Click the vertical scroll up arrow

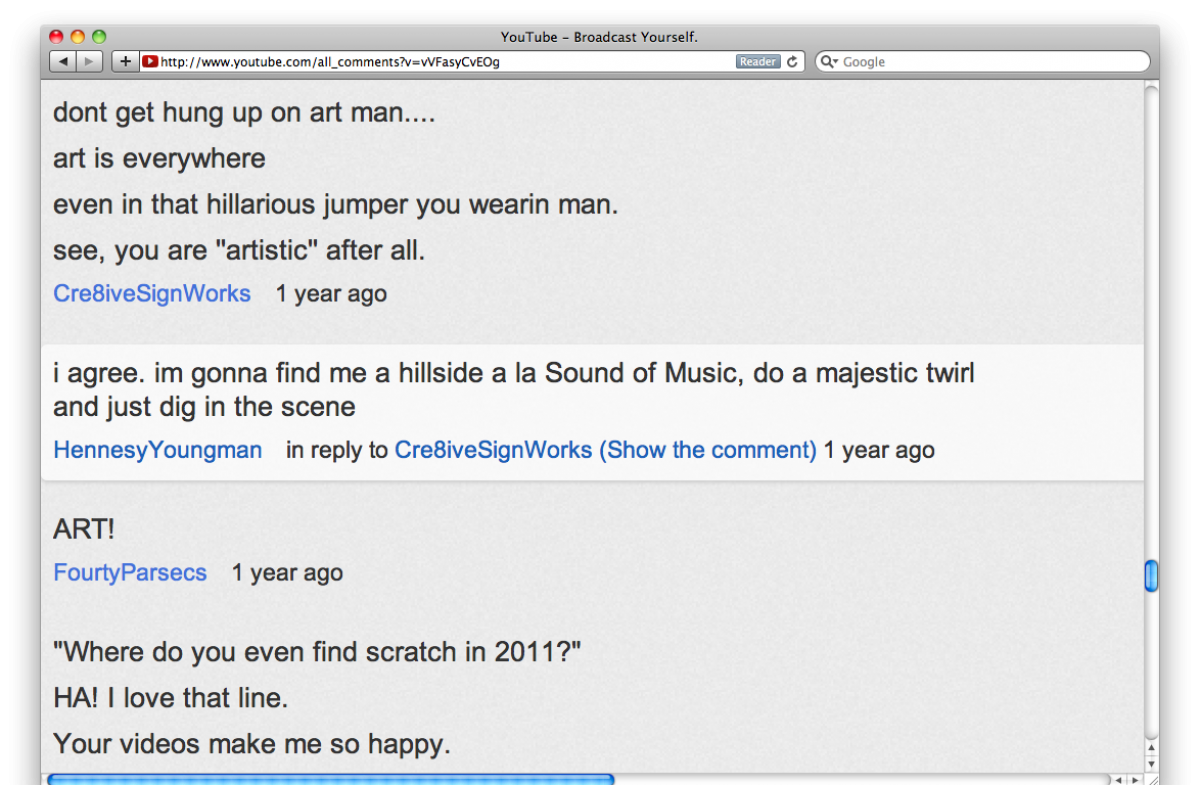click(x=1151, y=747)
